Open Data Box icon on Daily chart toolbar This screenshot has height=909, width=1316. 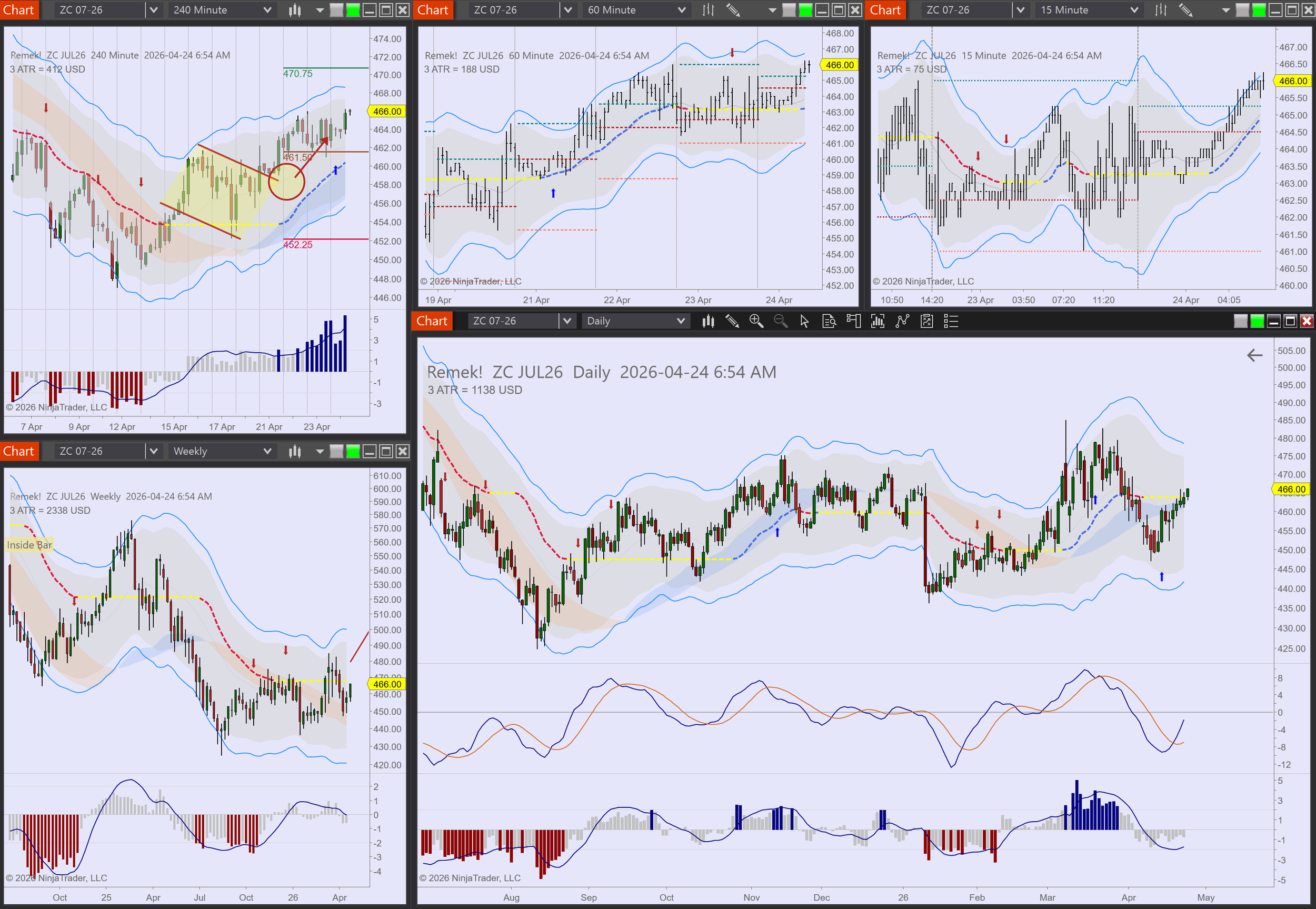point(829,321)
